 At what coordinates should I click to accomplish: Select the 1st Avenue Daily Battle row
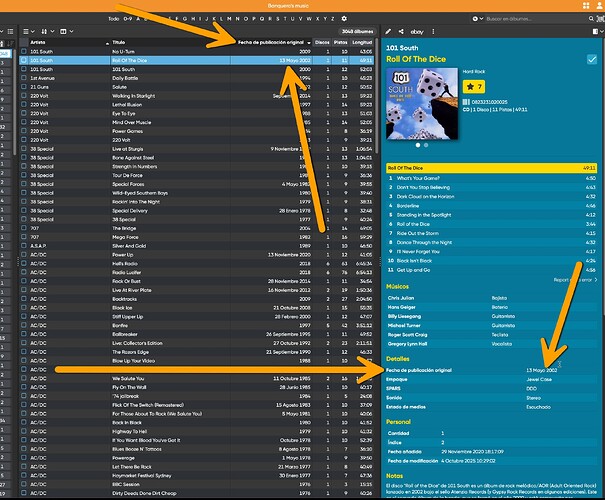click(196, 78)
